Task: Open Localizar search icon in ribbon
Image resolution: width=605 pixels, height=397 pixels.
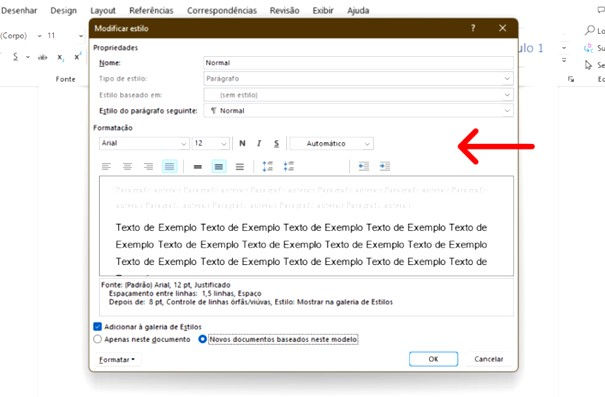Action: pos(590,30)
